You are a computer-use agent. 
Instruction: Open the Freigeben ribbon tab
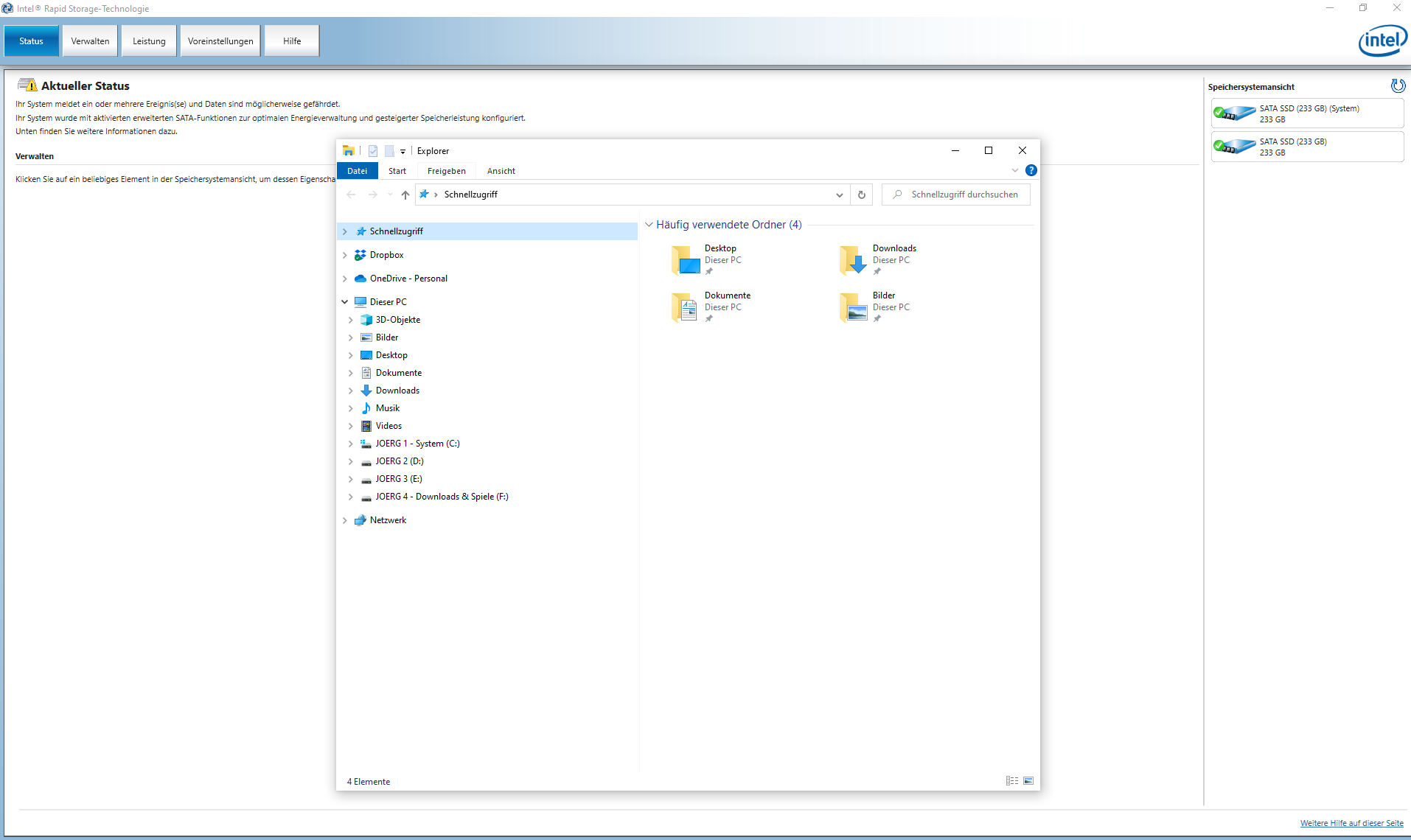tap(447, 171)
